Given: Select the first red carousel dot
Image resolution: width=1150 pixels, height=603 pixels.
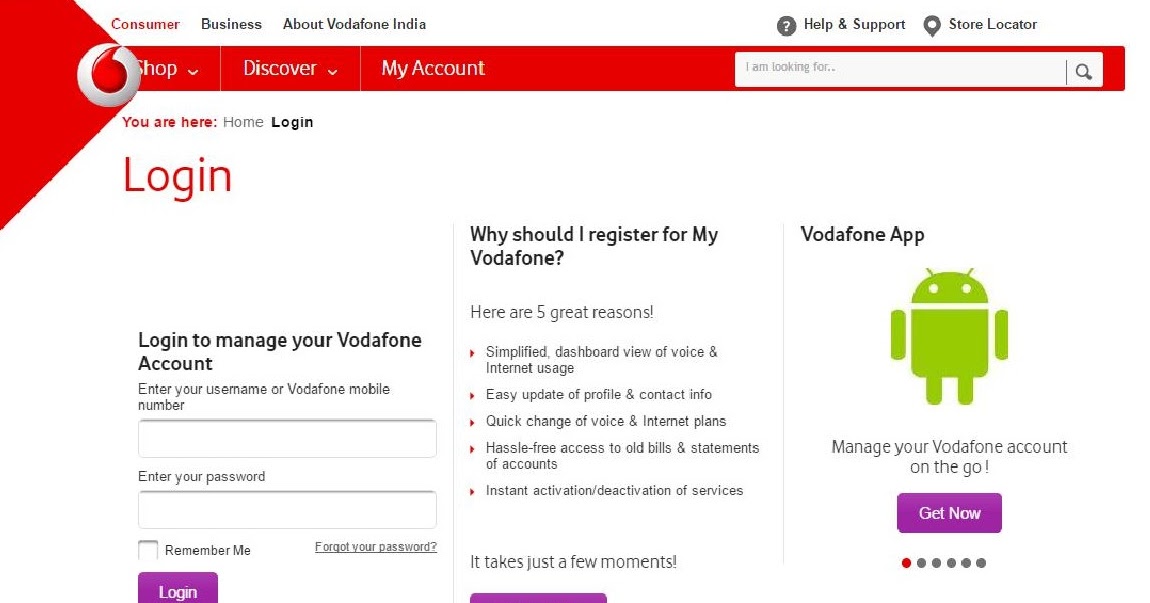Looking at the screenshot, I should (x=907, y=563).
